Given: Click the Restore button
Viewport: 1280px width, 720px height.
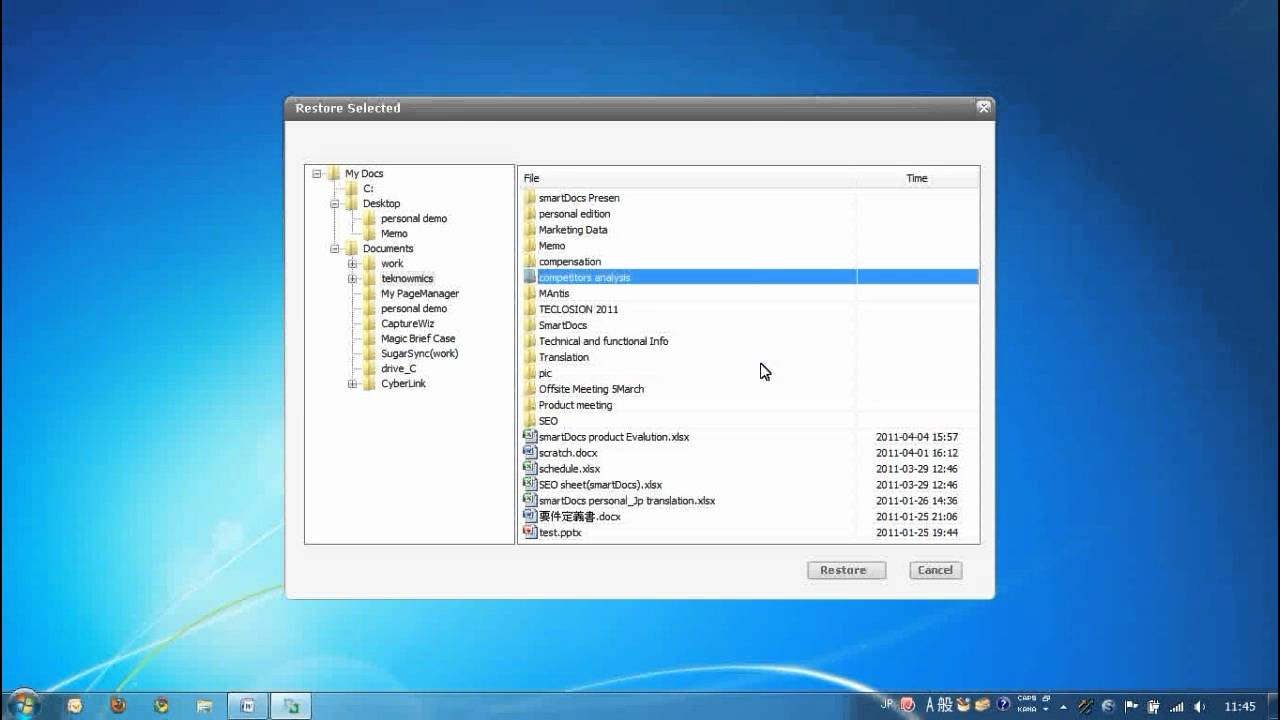Looking at the screenshot, I should (846, 570).
